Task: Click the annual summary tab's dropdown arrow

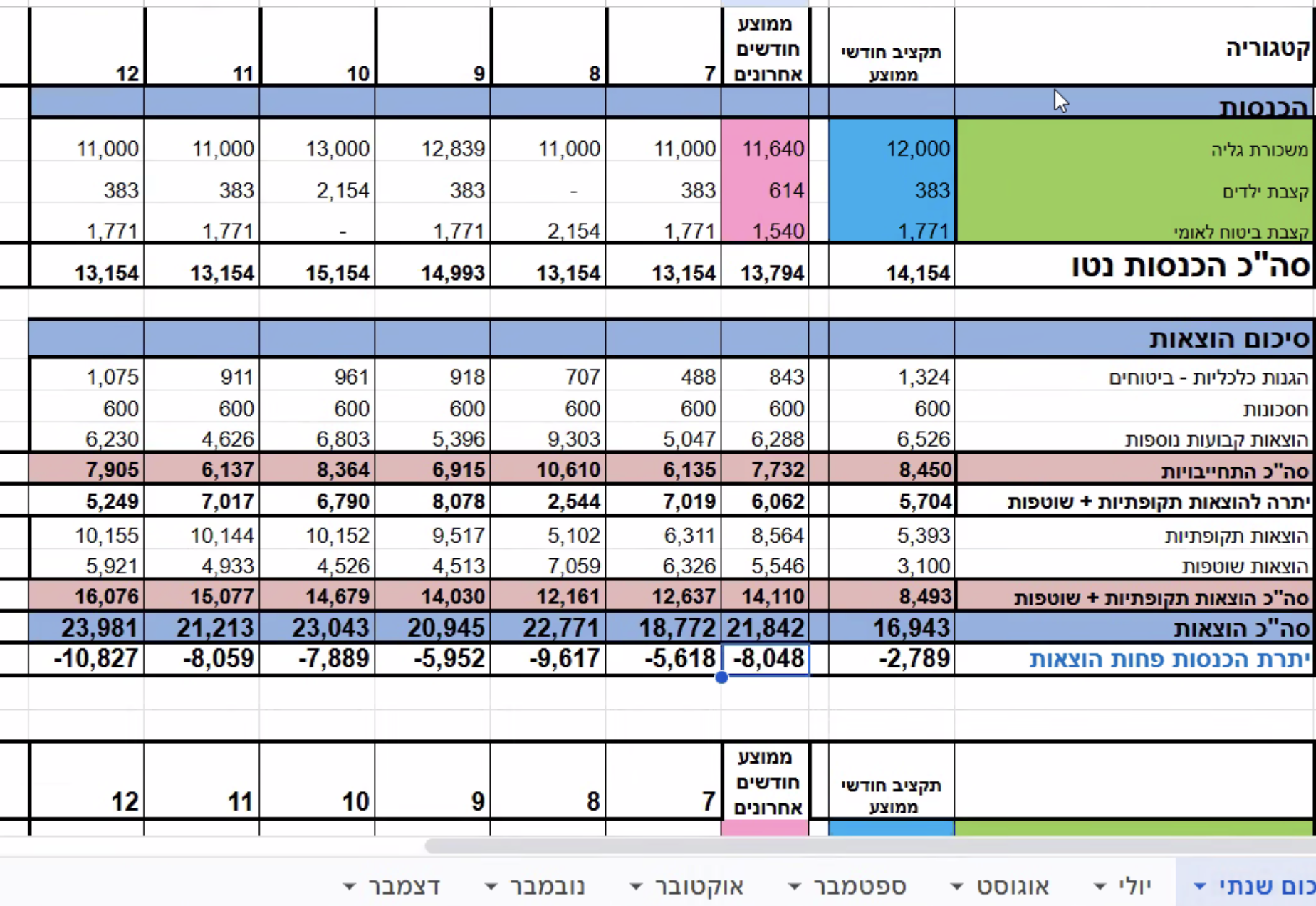Action: point(1200,887)
